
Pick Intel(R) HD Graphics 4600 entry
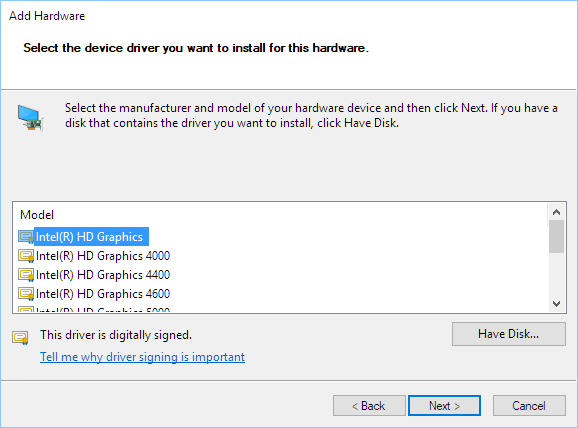[94, 294]
